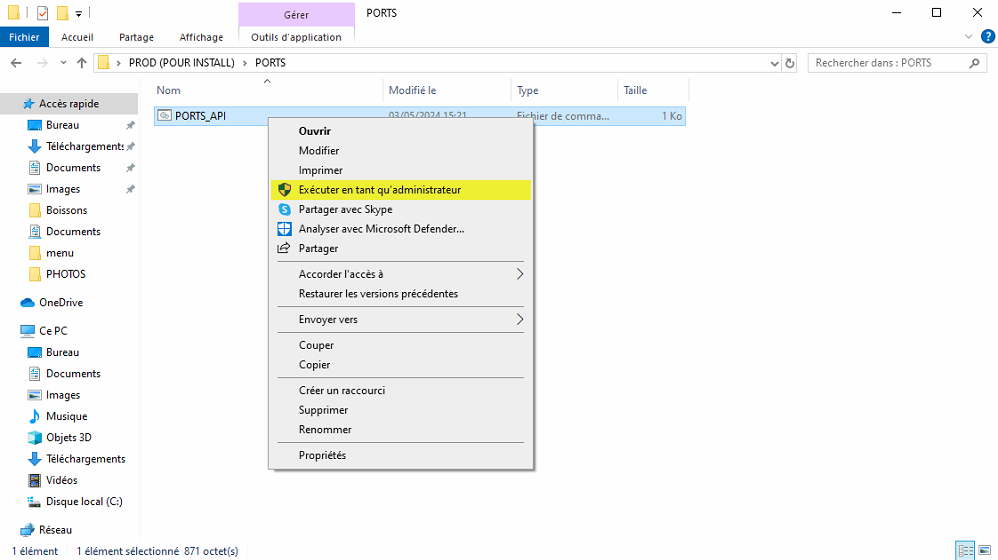
Task: Click the Skype icon in context menu
Action: [284, 210]
